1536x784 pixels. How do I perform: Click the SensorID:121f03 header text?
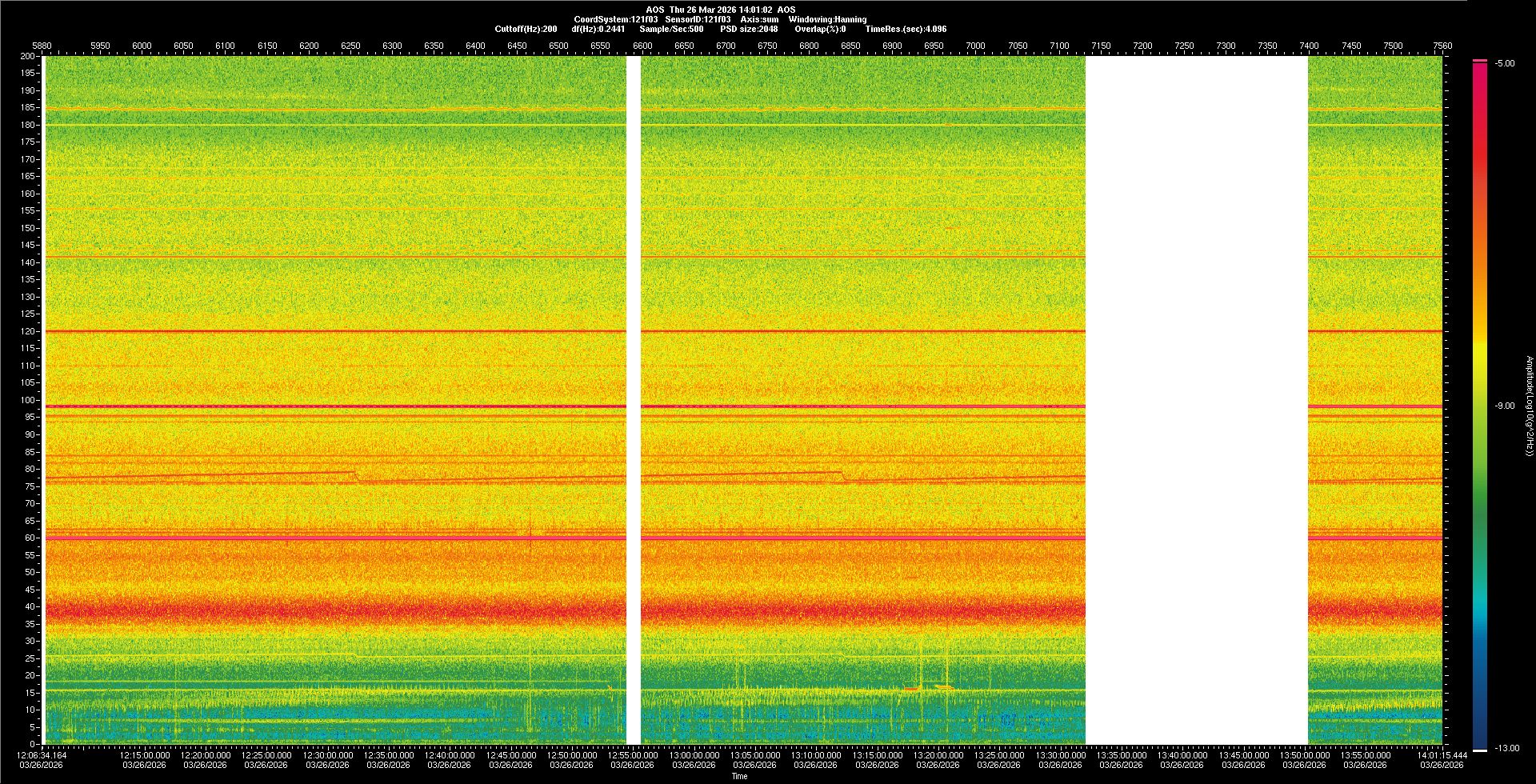click(x=698, y=19)
